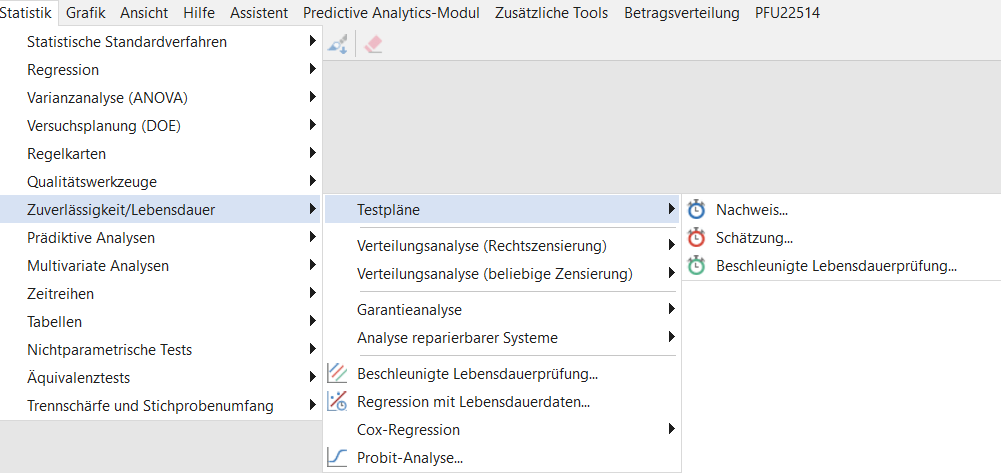Click the brush icon in the toolbar
Screen dimensions: 1001x473
pos(337,43)
